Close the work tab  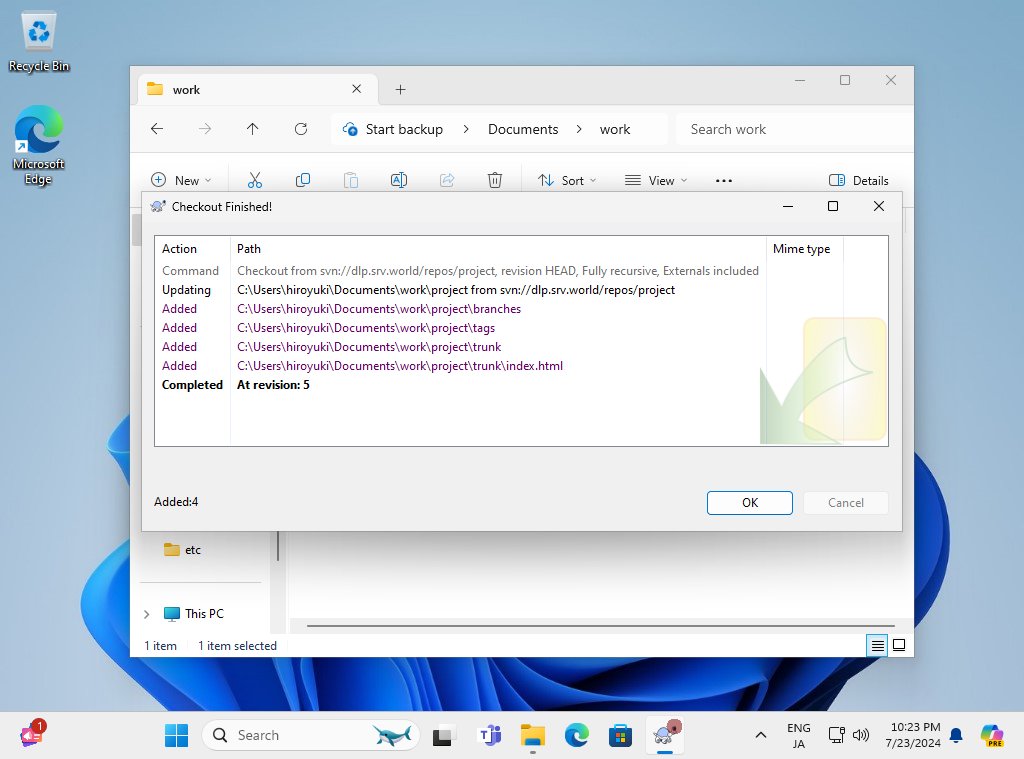click(x=357, y=89)
